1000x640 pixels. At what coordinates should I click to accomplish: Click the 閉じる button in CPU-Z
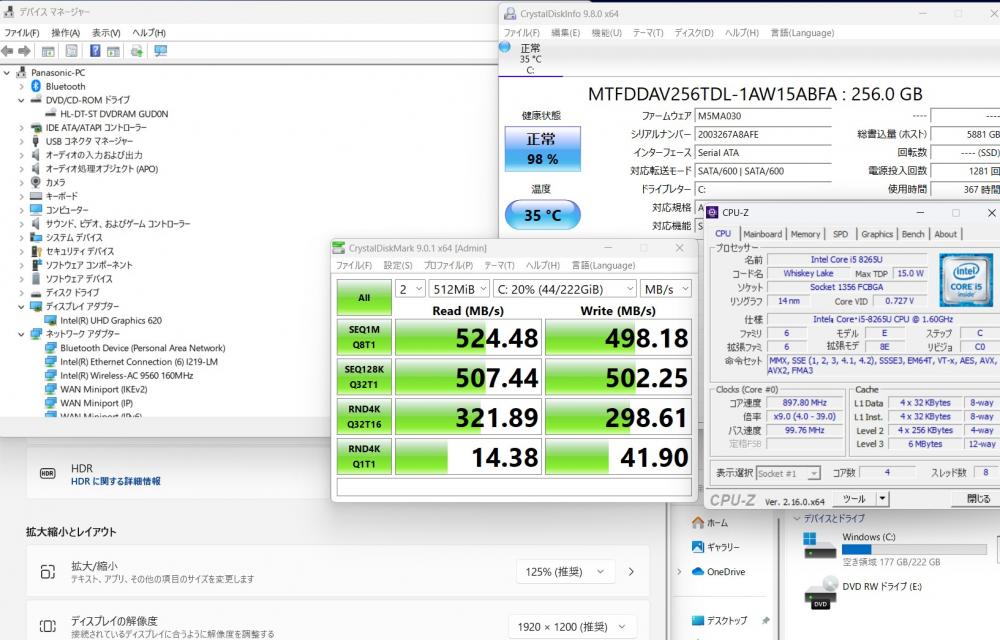click(x=978, y=498)
